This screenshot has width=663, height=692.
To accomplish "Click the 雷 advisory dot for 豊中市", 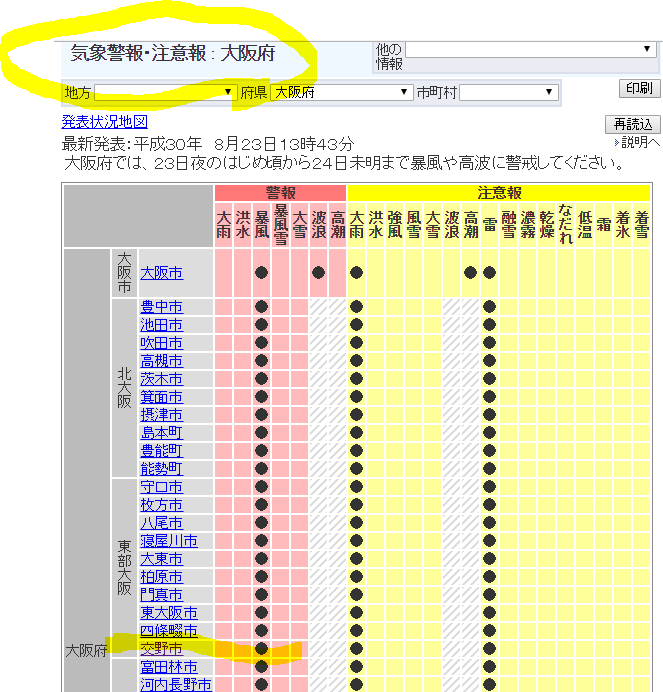I will 490,307.
